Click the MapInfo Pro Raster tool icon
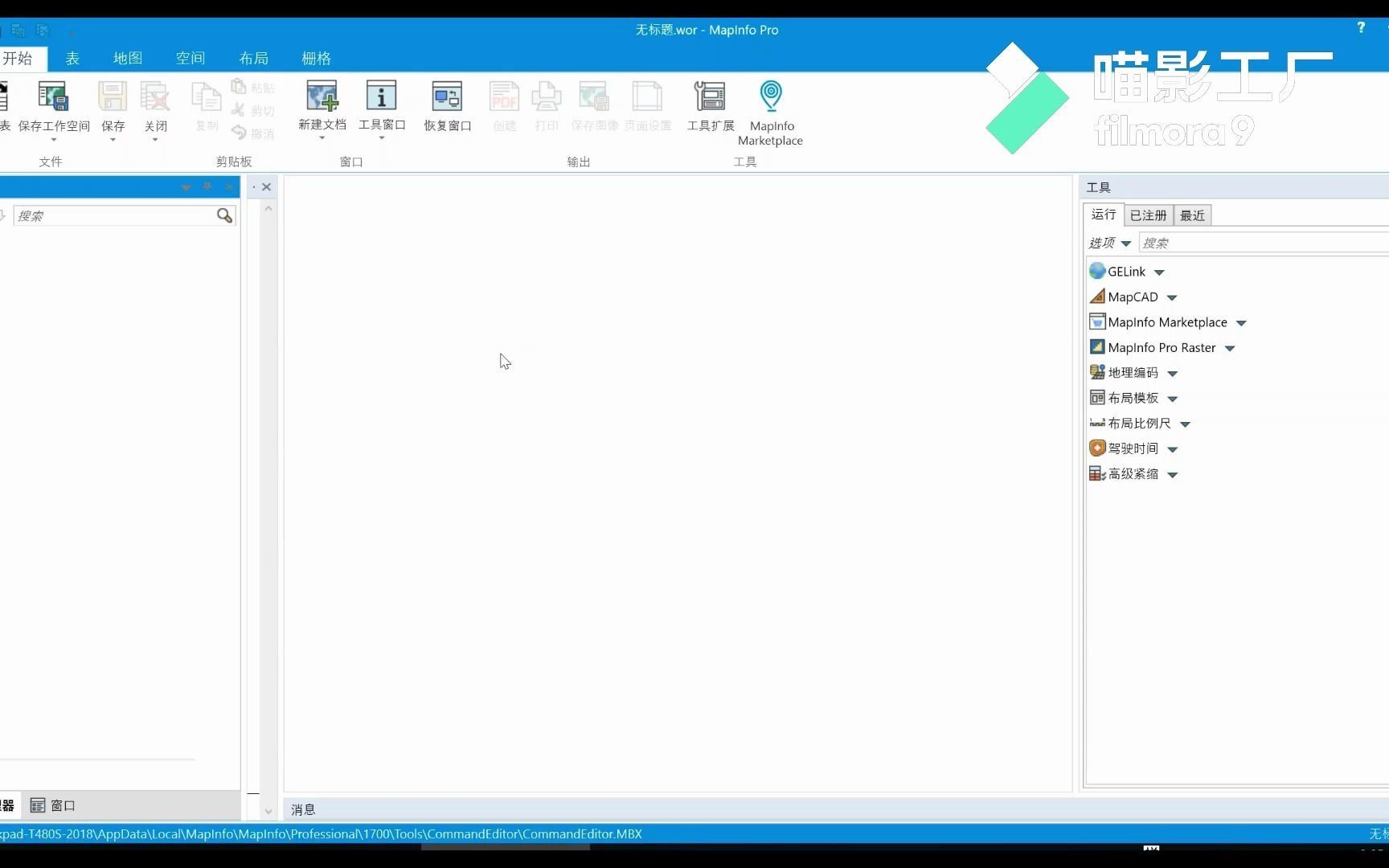The image size is (1389, 868). click(x=1097, y=347)
